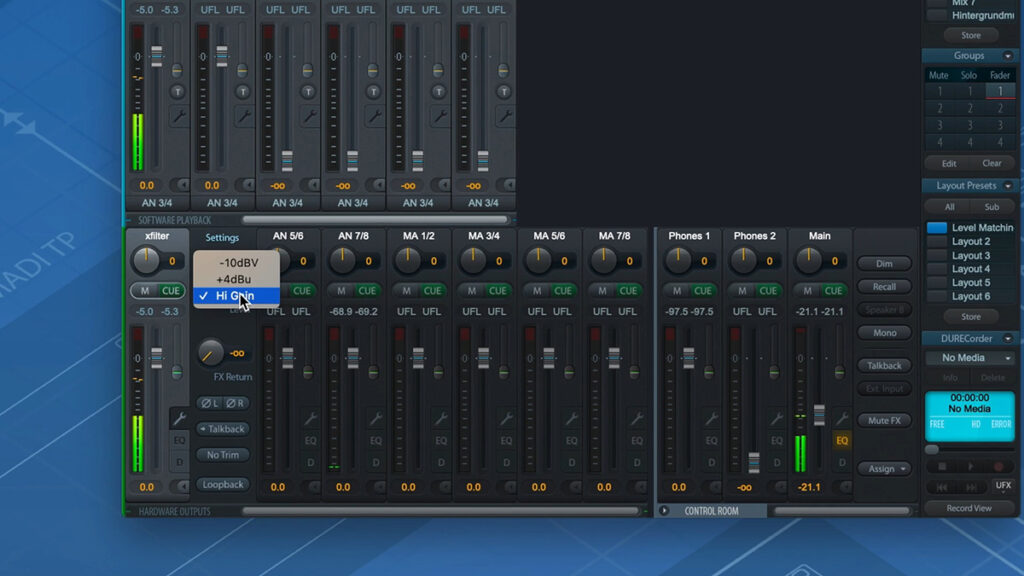Click the Main channel volume fader
Viewport: 1024px width, 576px height.
[820, 414]
